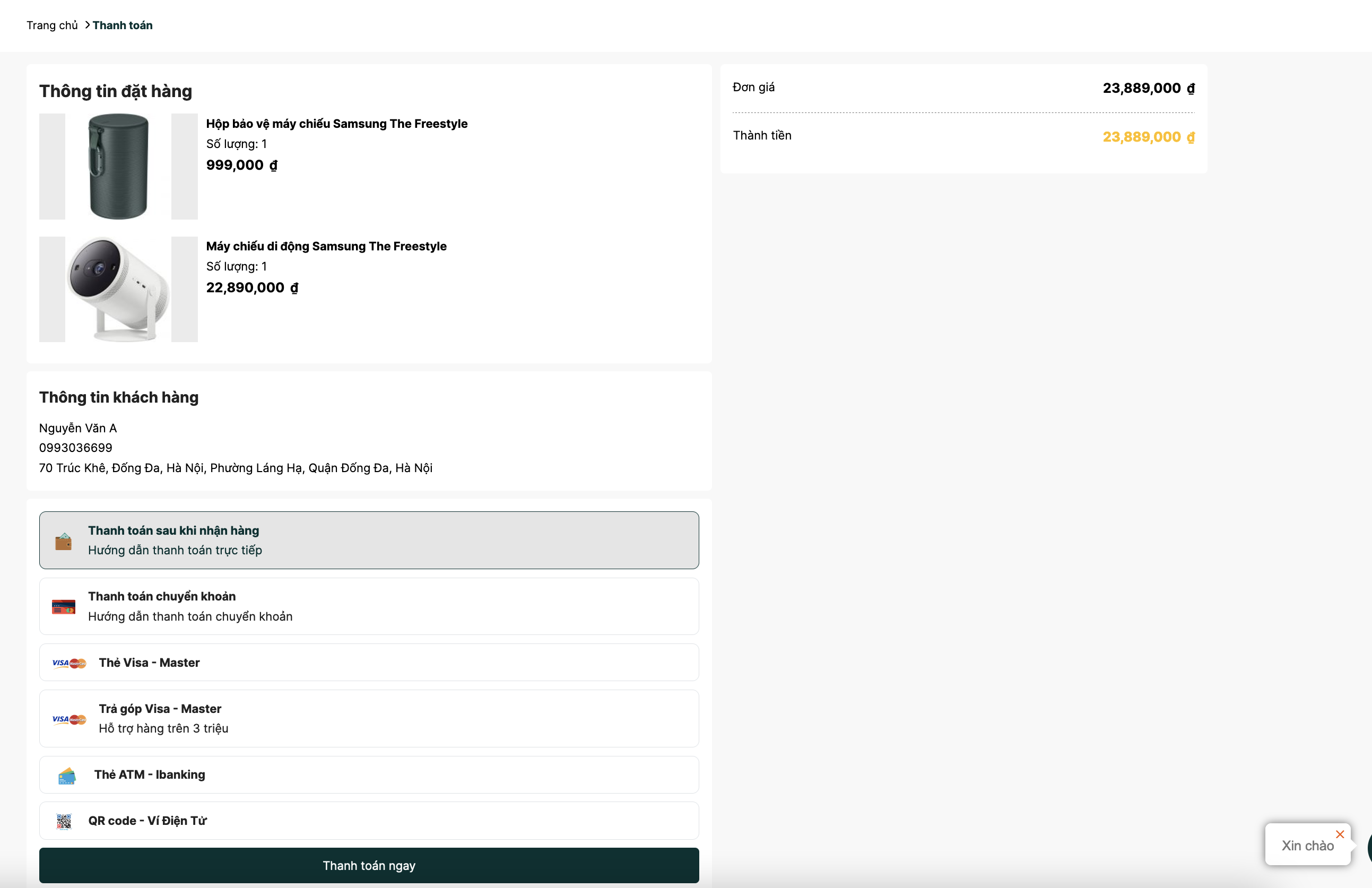Screen dimensions: 1372x888
Task: Open the projector case product thumbnail
Action: pos(118,167)
